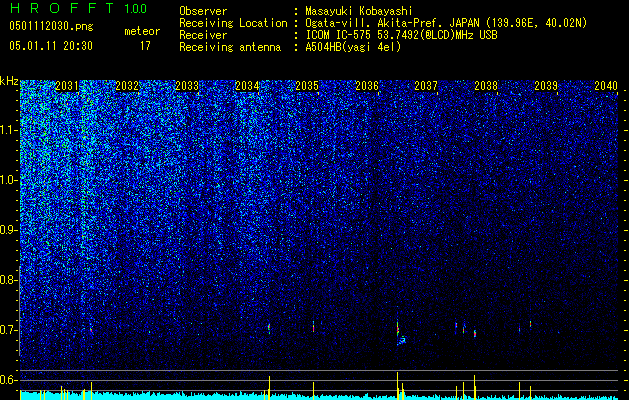Click the meteor echo just after 2036
Viewport: 629px width, 400px height.
398,330
